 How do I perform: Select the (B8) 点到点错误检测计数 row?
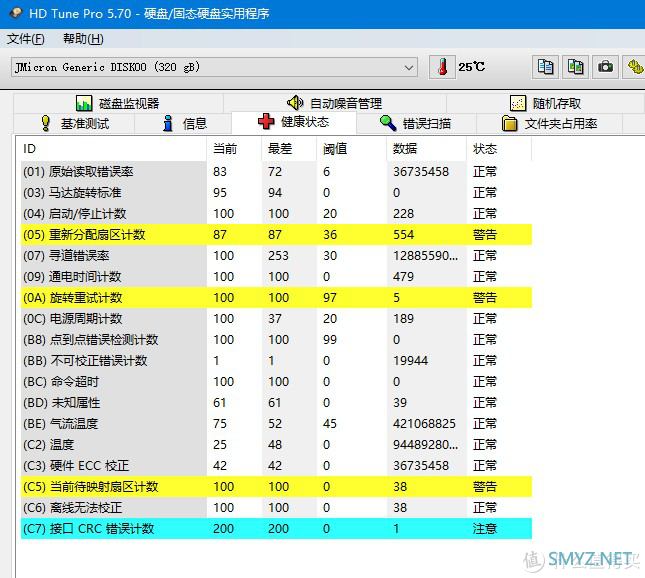(x=276, y=339)
